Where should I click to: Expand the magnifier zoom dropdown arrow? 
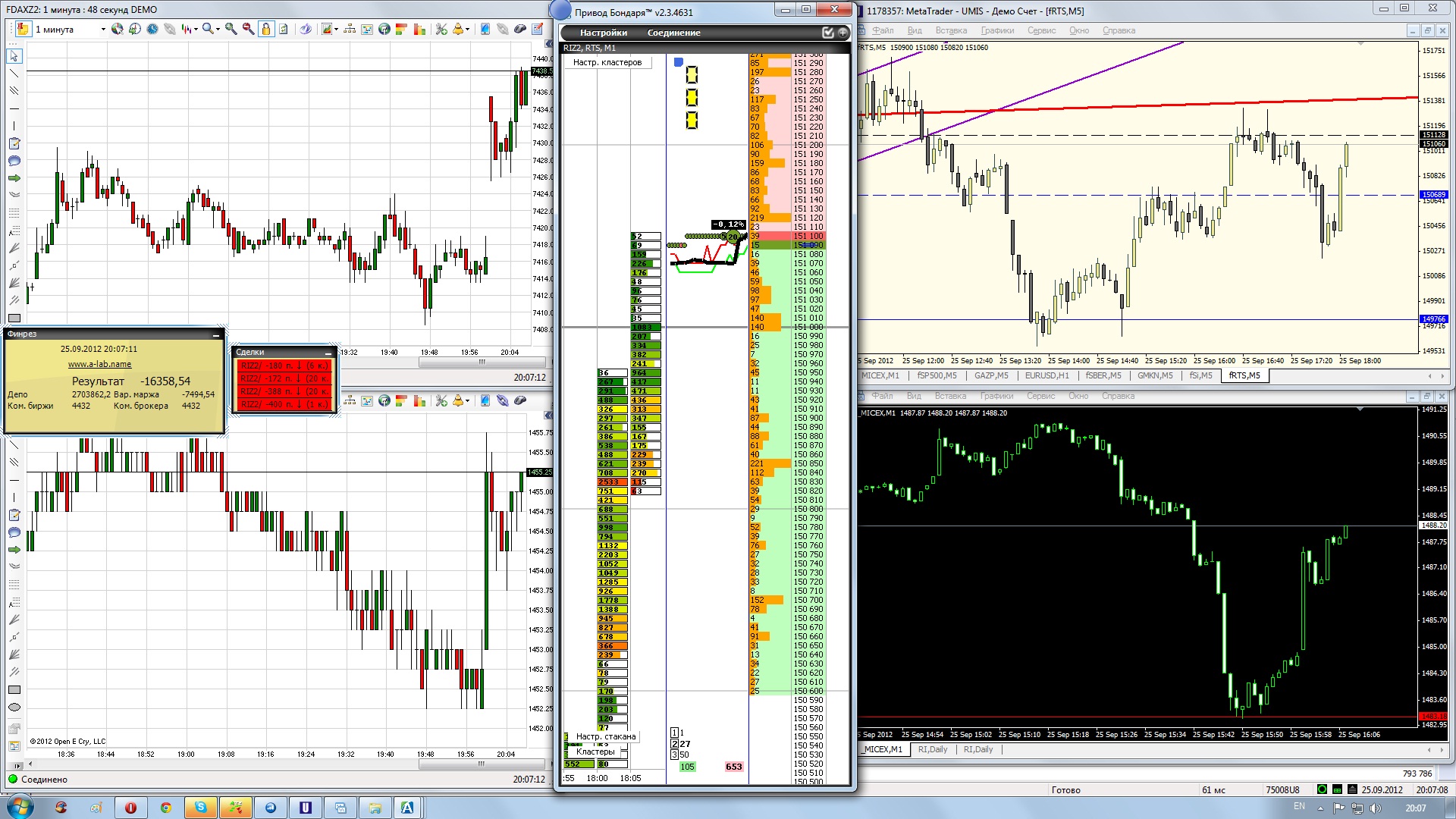click(218, 30)
